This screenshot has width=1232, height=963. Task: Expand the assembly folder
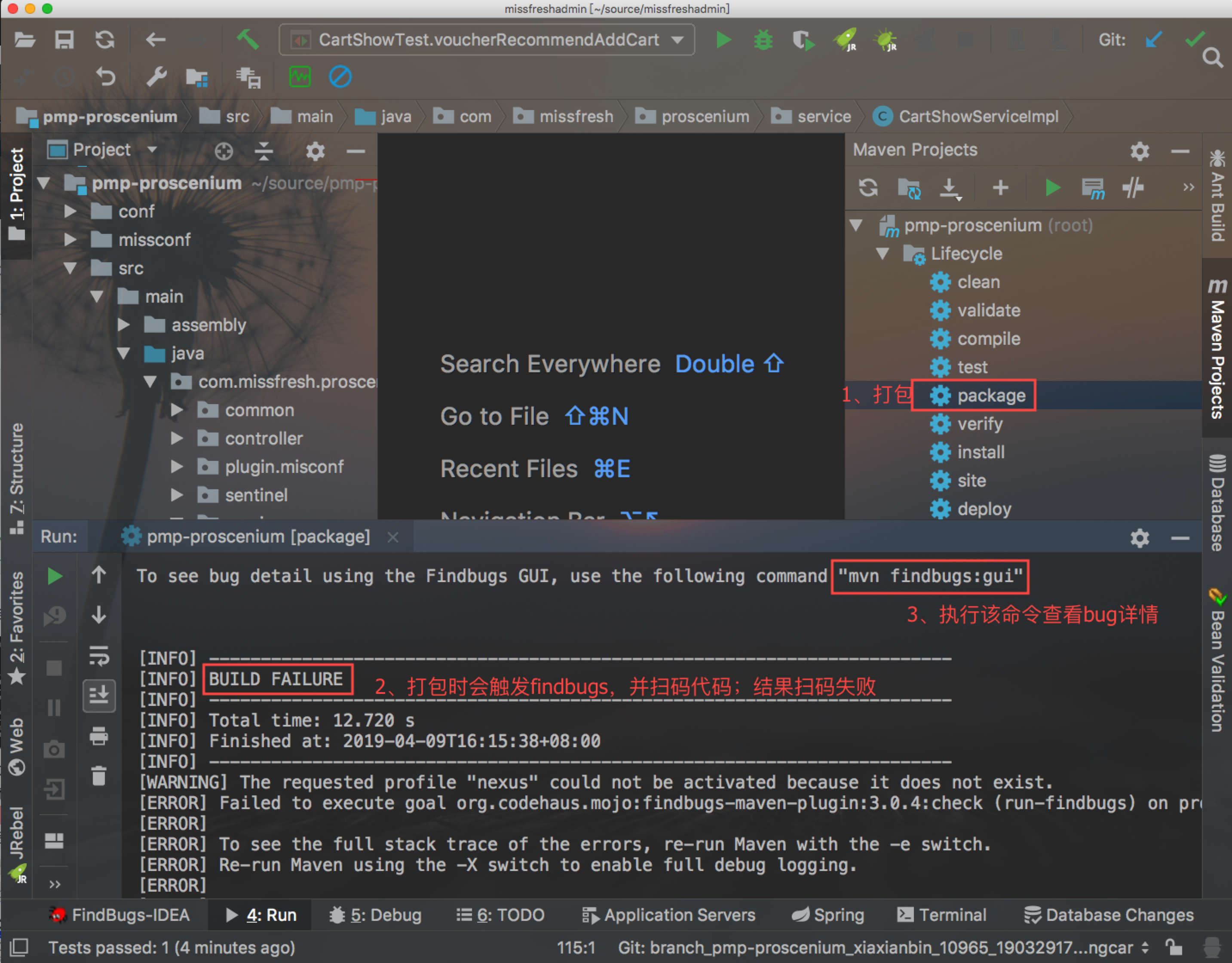pyautogui.click(x=124, y=325)
